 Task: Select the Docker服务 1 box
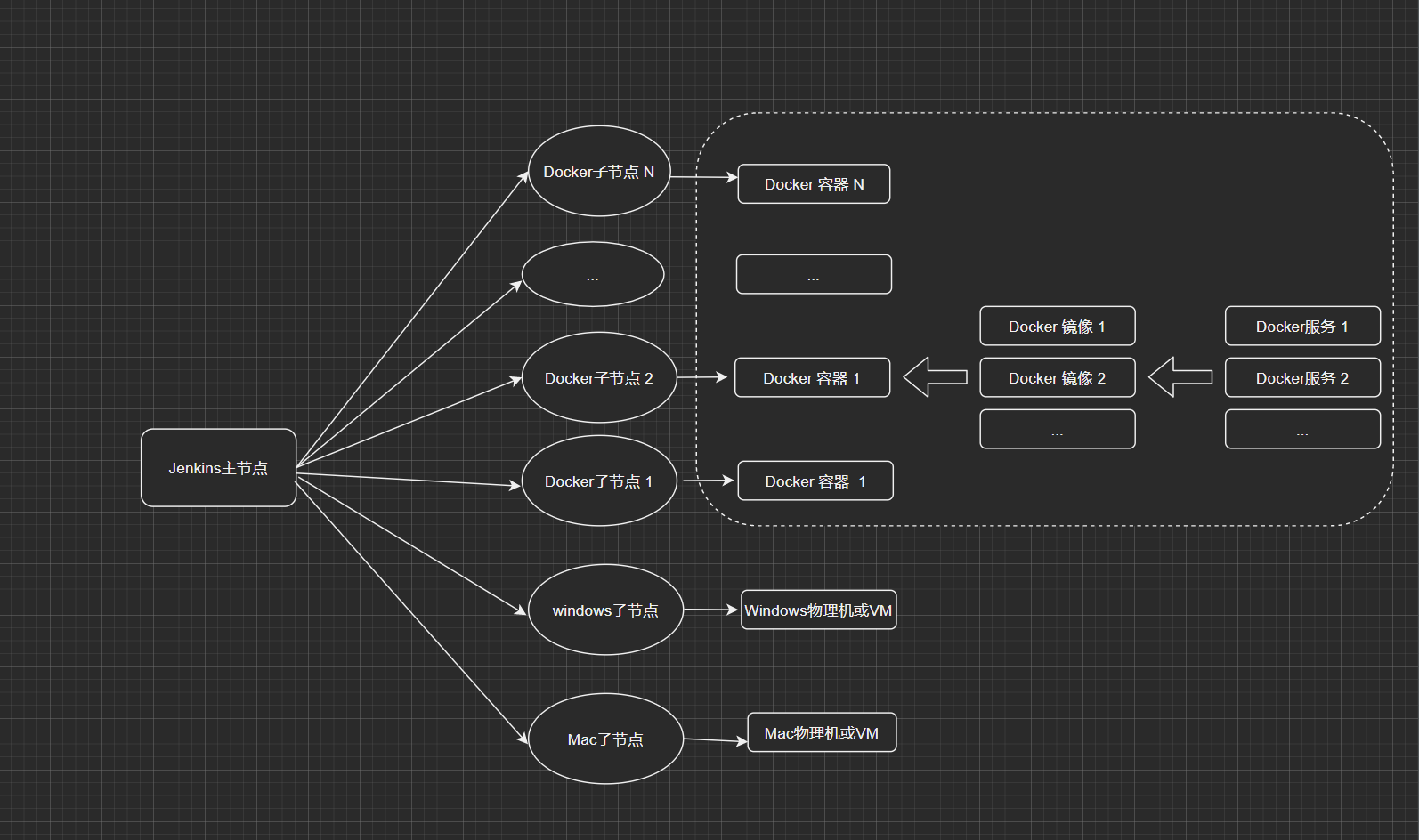click(x=1302, y=326)
